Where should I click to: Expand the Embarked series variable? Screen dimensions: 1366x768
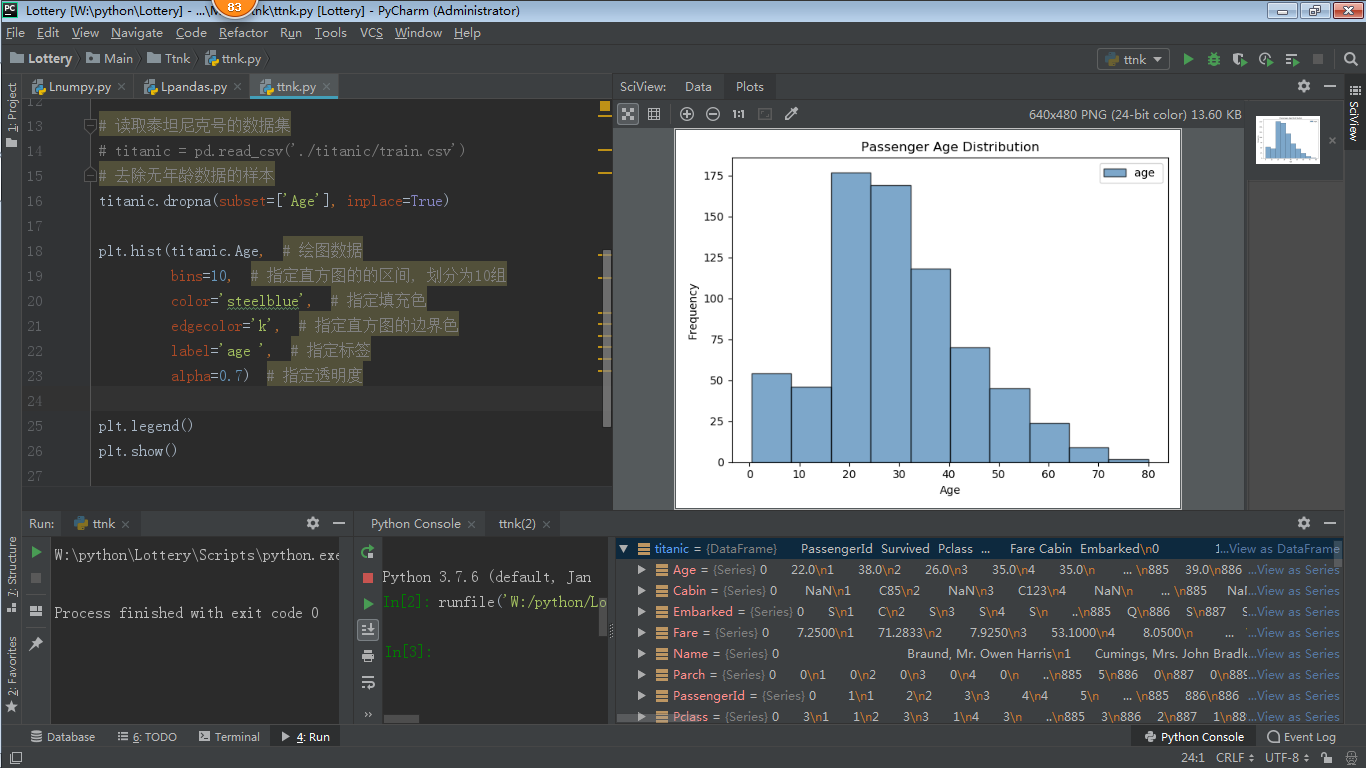point(643,612)
